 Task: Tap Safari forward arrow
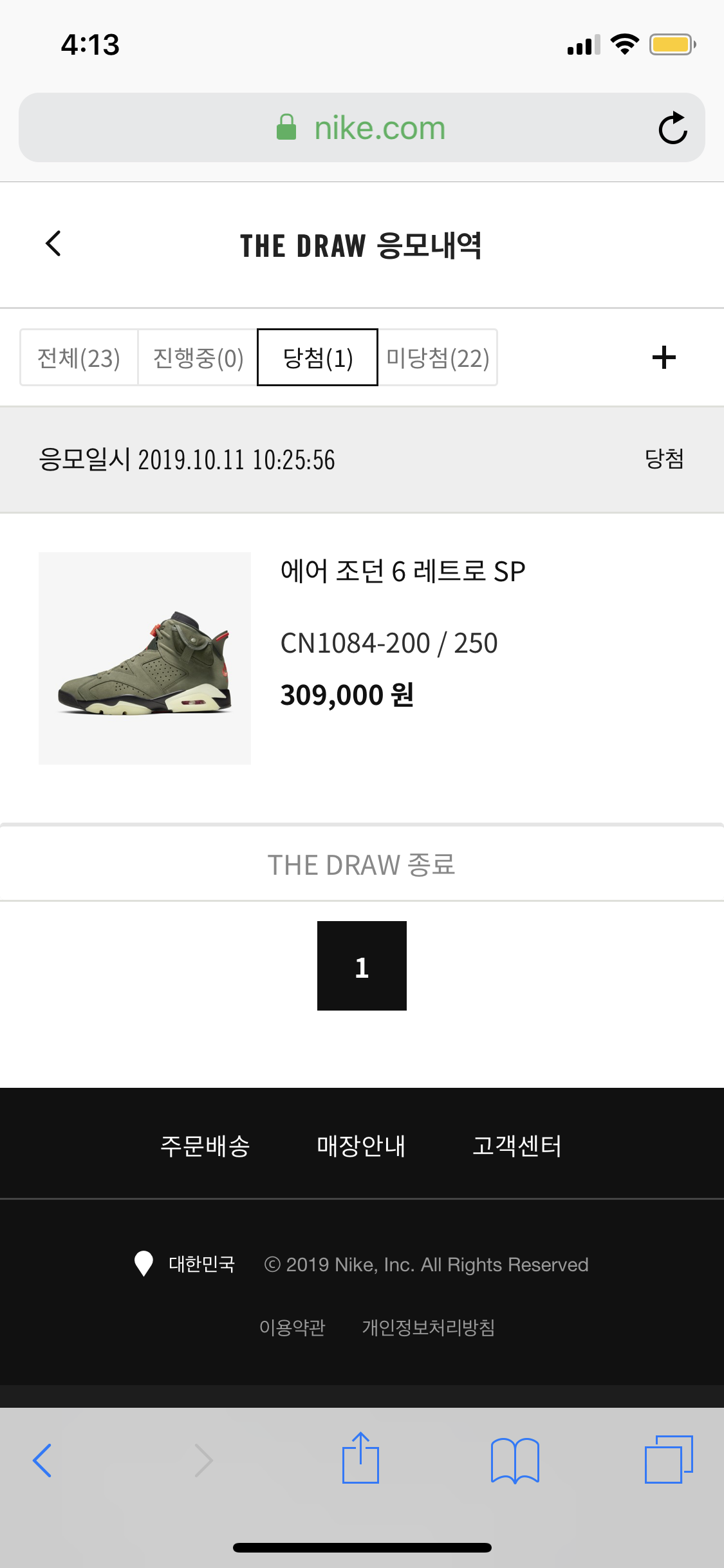(x=203, y=1460)
